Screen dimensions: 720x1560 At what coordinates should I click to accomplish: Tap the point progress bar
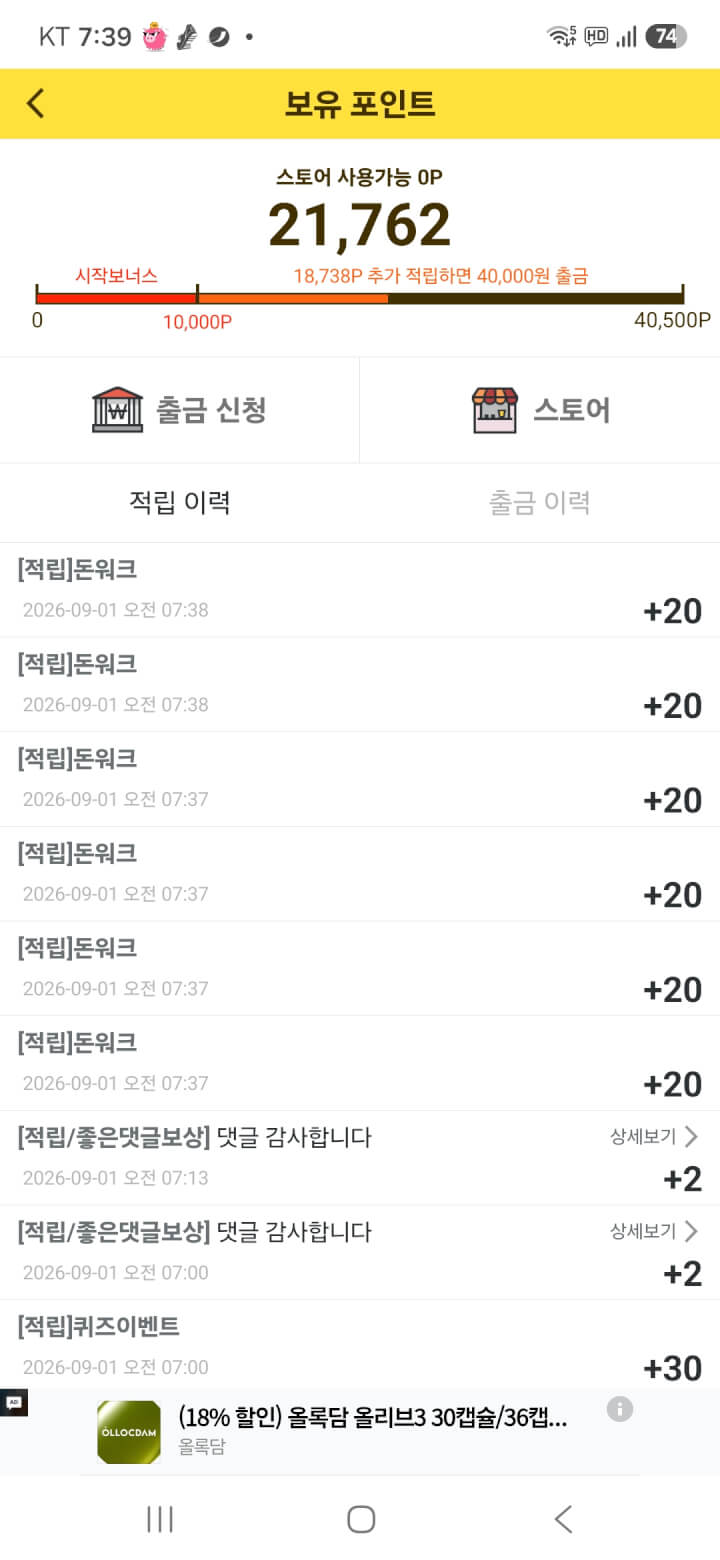click(x=360, y=297)
